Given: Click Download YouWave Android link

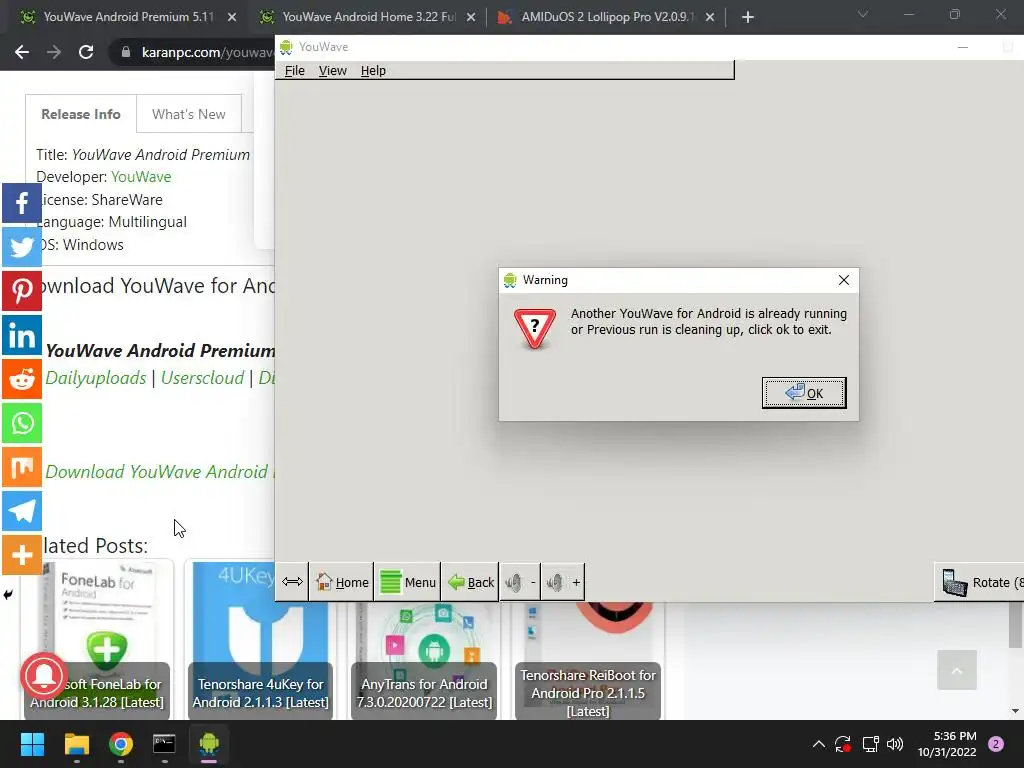Looking at the screenshot, I should [x=159, y=472].
